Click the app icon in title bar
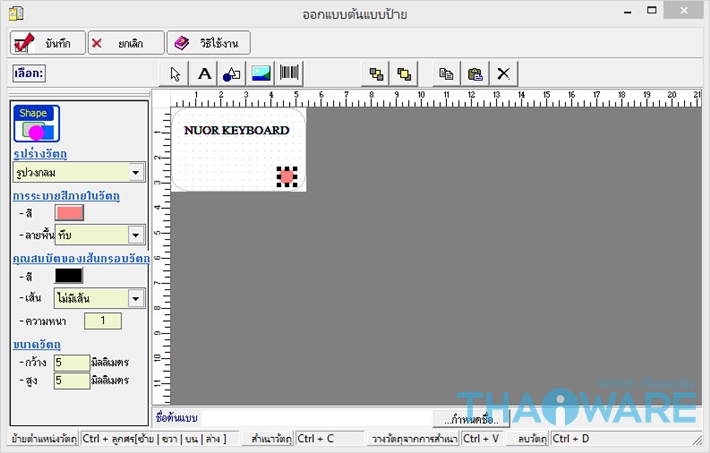 (16, 14)
